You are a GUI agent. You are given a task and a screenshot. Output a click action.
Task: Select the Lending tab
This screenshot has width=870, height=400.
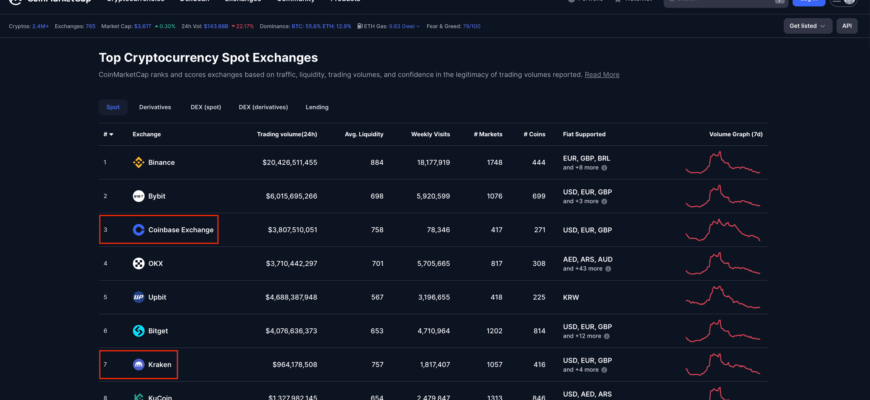[x=317, y=107]
